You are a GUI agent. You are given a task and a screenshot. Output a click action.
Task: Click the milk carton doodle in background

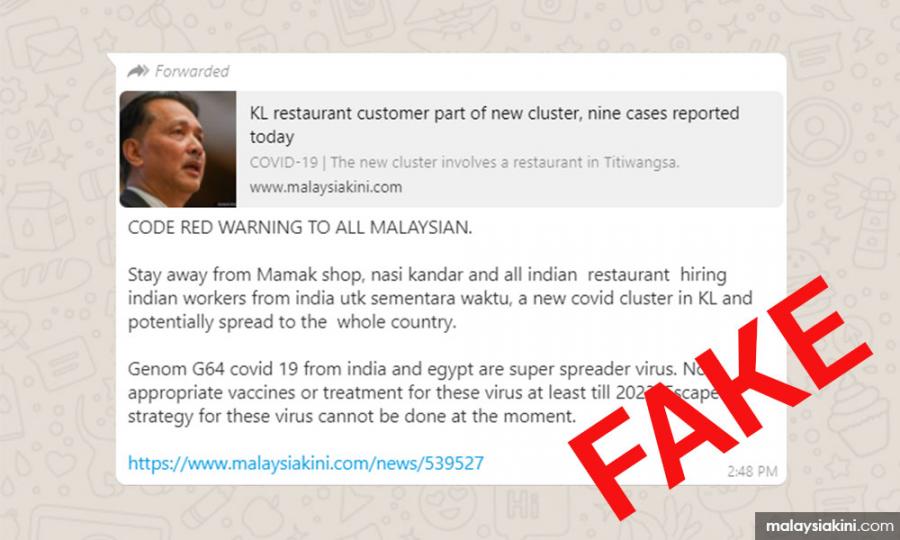coord(40,216)
